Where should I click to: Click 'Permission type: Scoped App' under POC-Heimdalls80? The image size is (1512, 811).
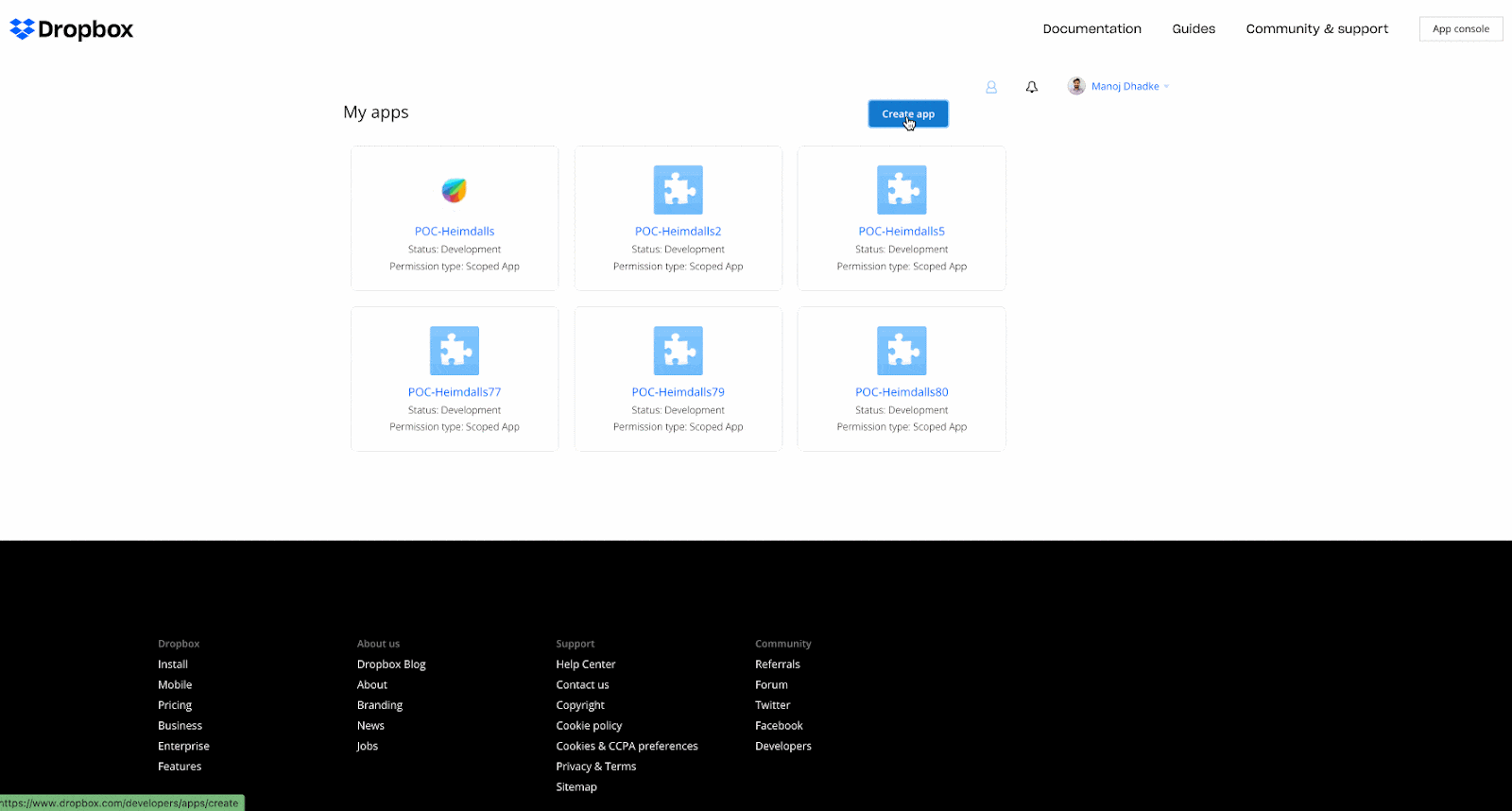coord(902,427)
